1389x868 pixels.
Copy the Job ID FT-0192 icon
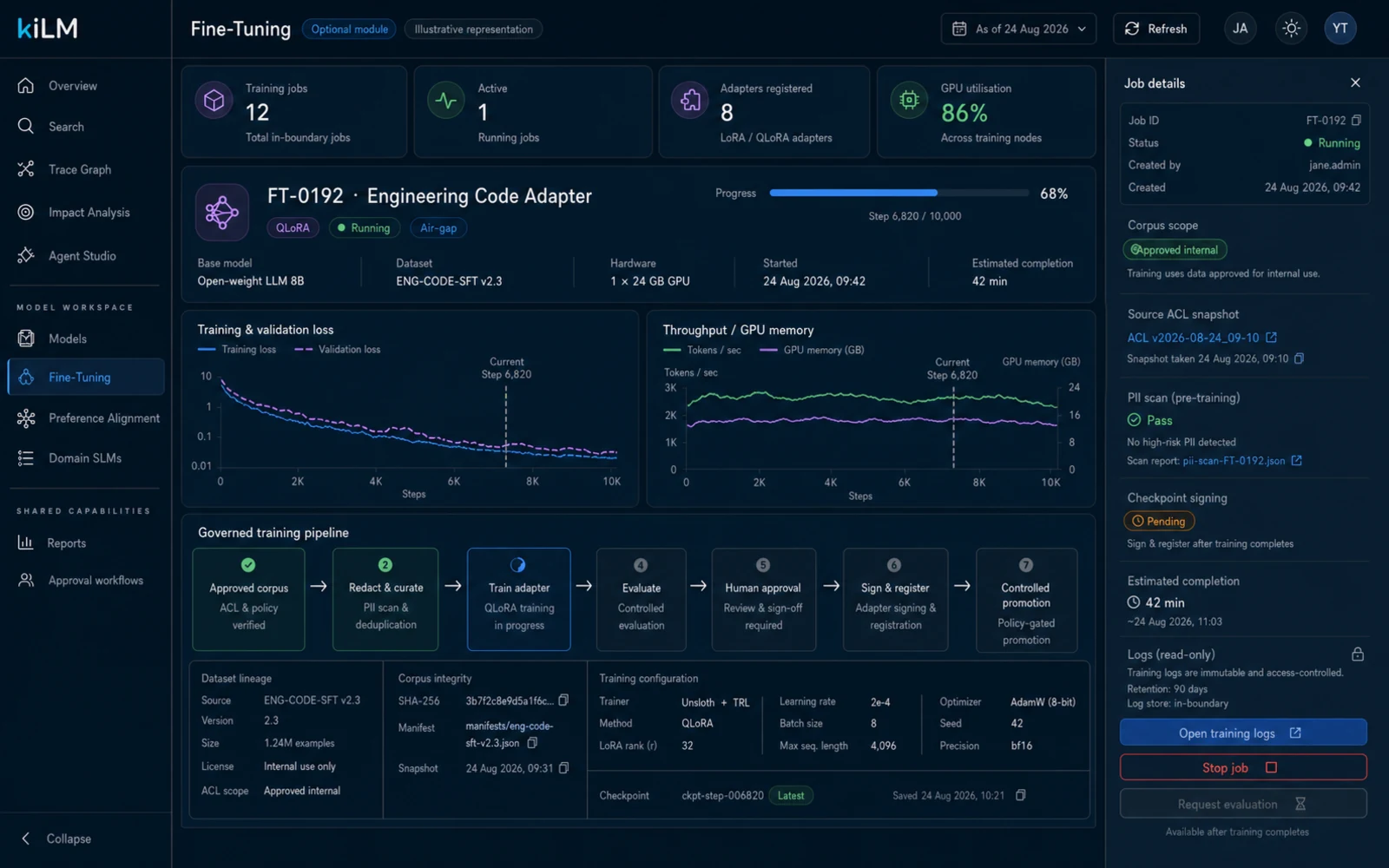1357,121
